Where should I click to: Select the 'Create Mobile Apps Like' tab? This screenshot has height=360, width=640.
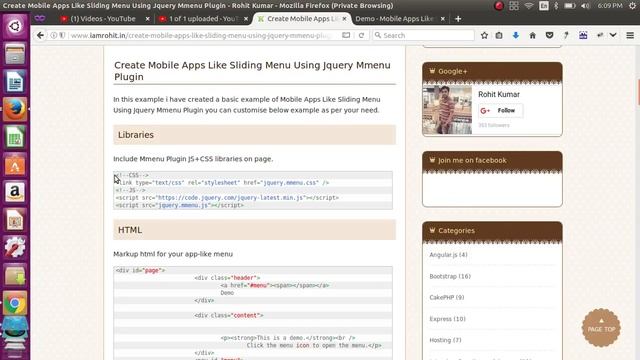tap(301, 19)
